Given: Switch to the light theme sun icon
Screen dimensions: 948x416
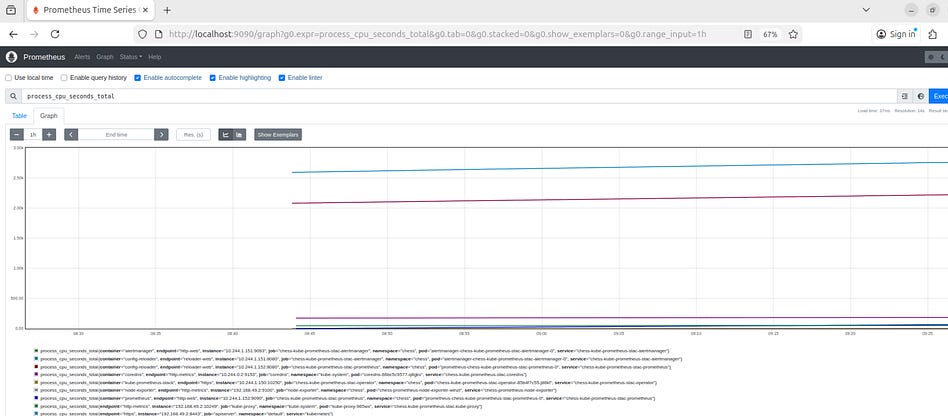Looking at the screenshot, I should click(931, 57).
